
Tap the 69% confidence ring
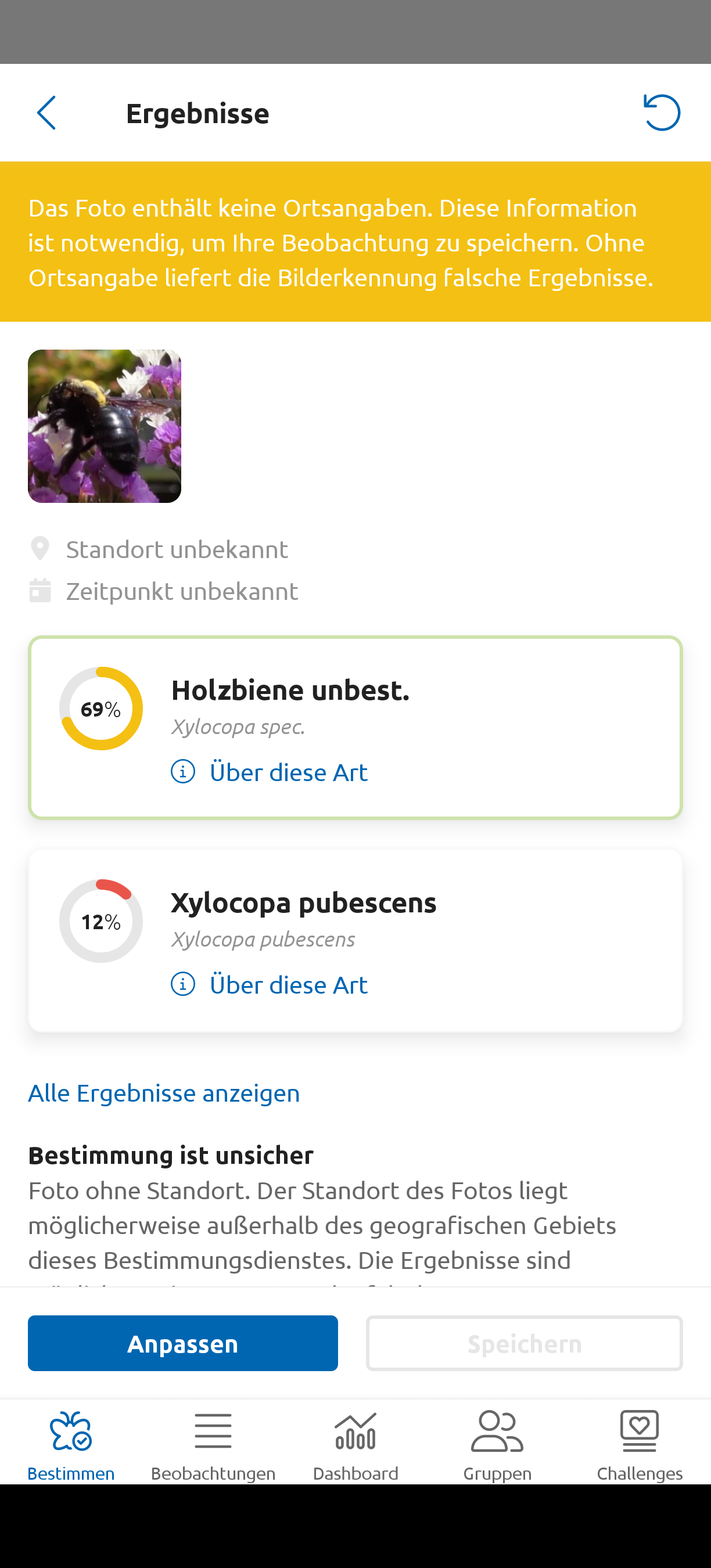tap(101, 709)
